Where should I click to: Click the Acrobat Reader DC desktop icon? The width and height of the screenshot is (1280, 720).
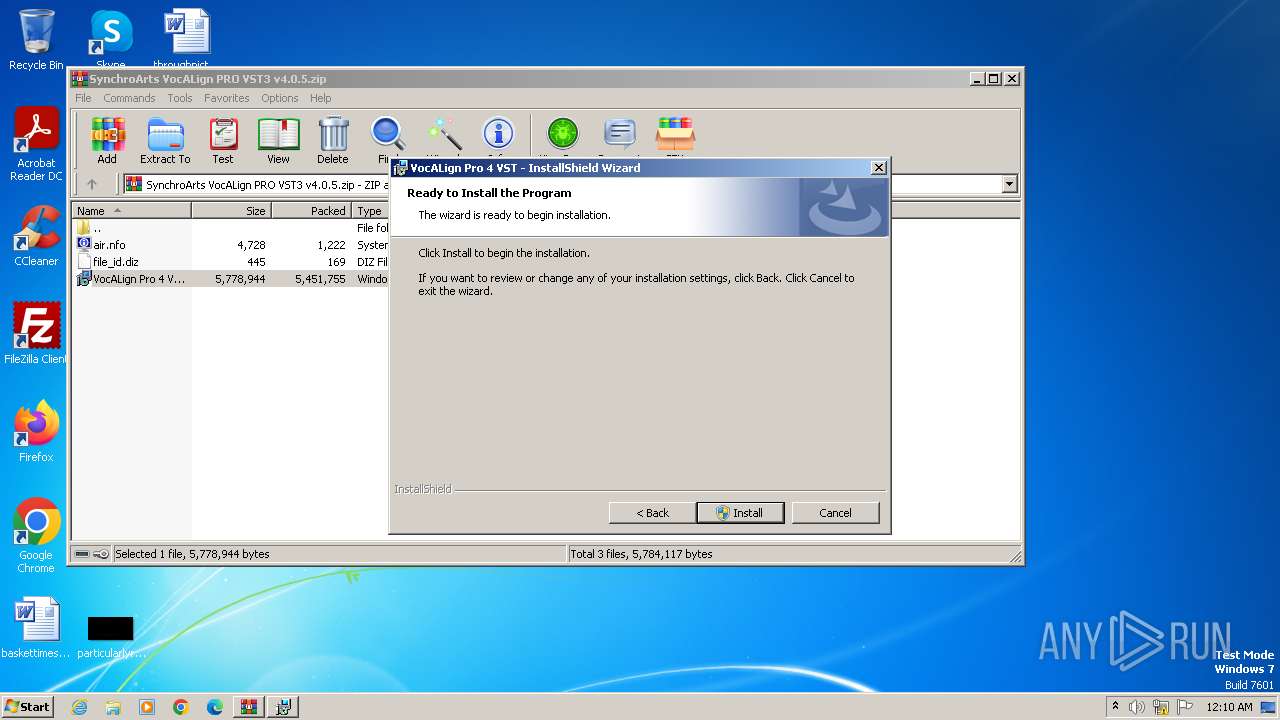point(36,145)
